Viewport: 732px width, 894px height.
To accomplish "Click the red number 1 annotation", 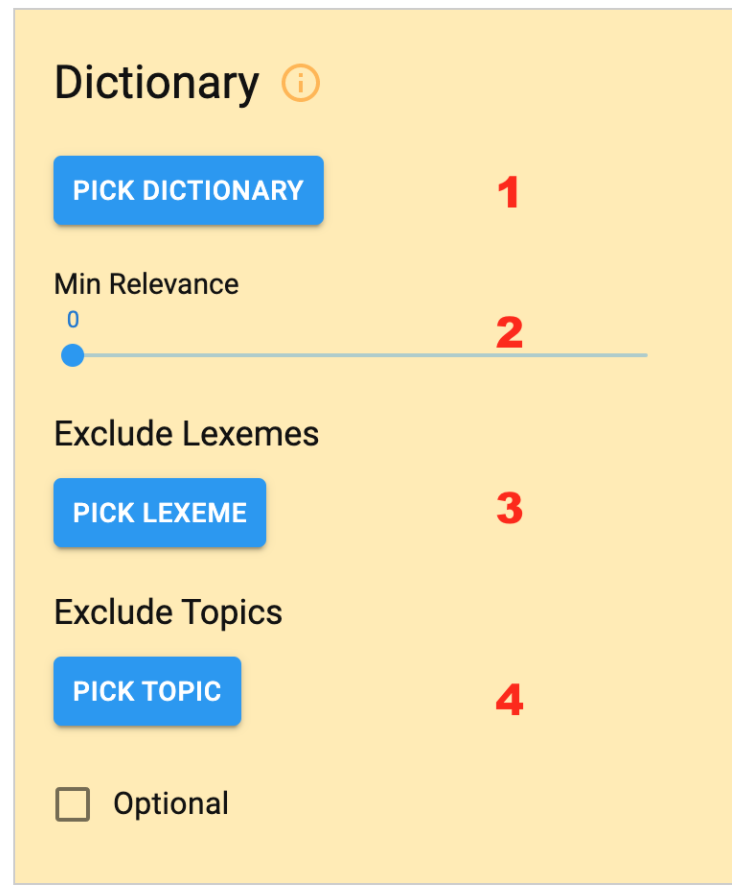I will point(508,192).
